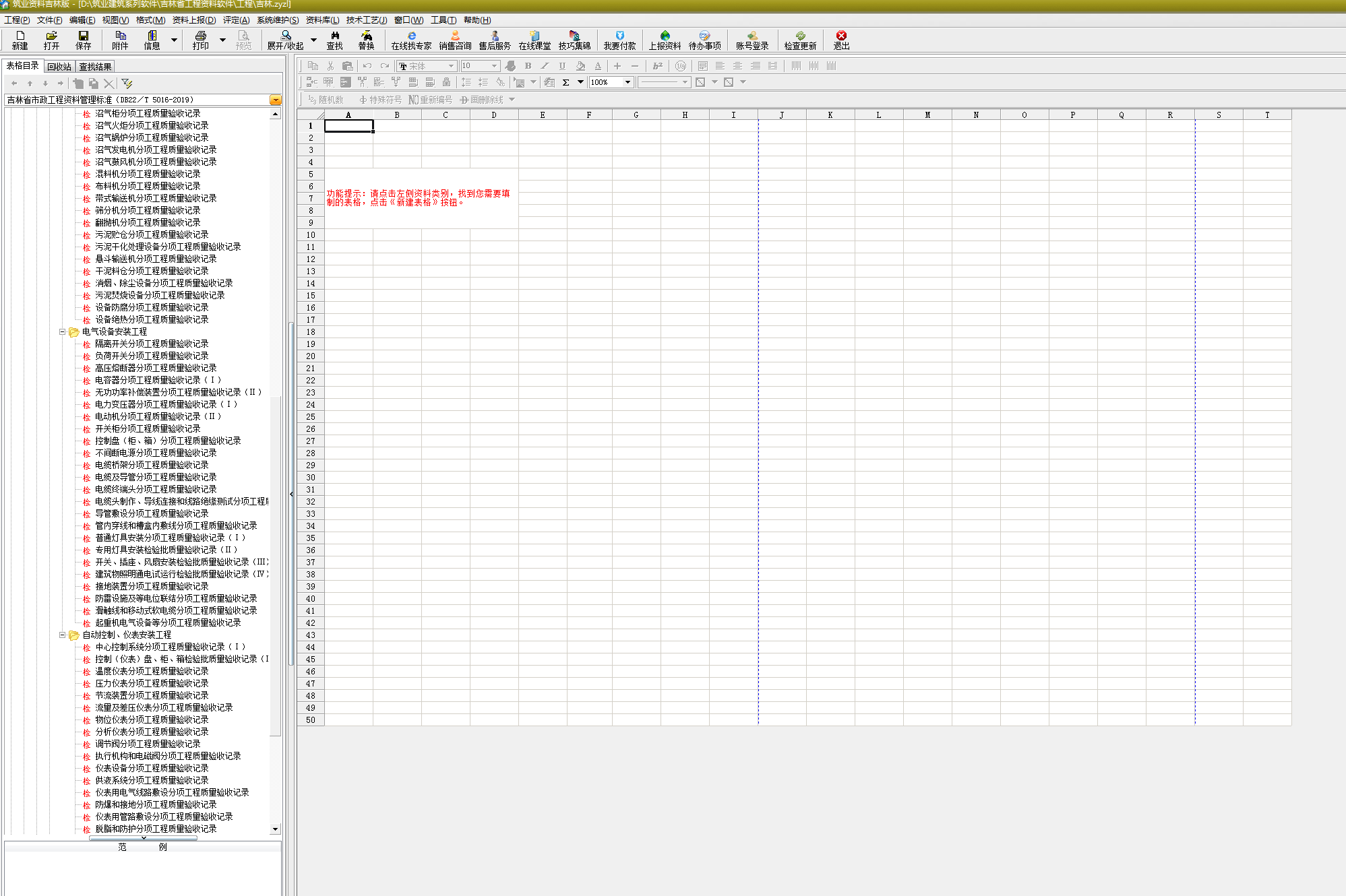The width and height of the screenshot is (1346, 896).
Task: Click row header 25
Action: click(x=311, y=417)
